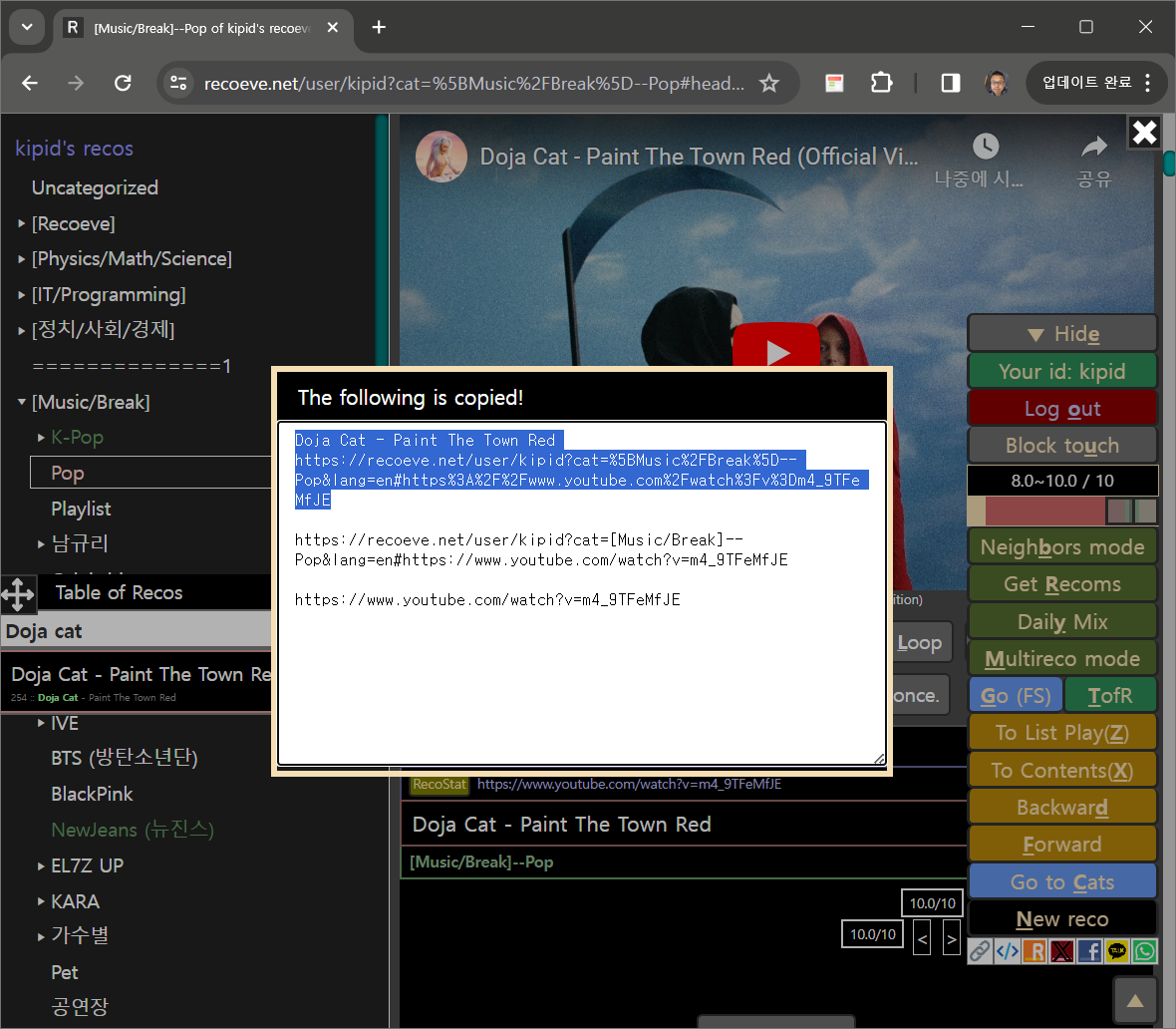Create a New reco
The height and width of the screenshot is (1029, 1176).
(1062, 918)
